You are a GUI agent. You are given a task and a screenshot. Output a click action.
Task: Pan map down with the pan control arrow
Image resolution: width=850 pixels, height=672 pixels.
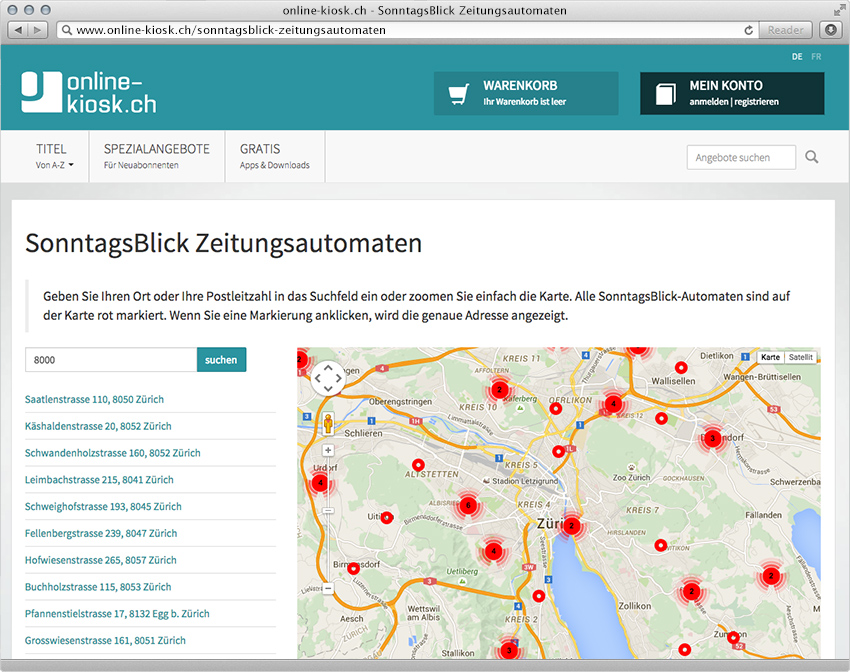(x=328, y=388)
